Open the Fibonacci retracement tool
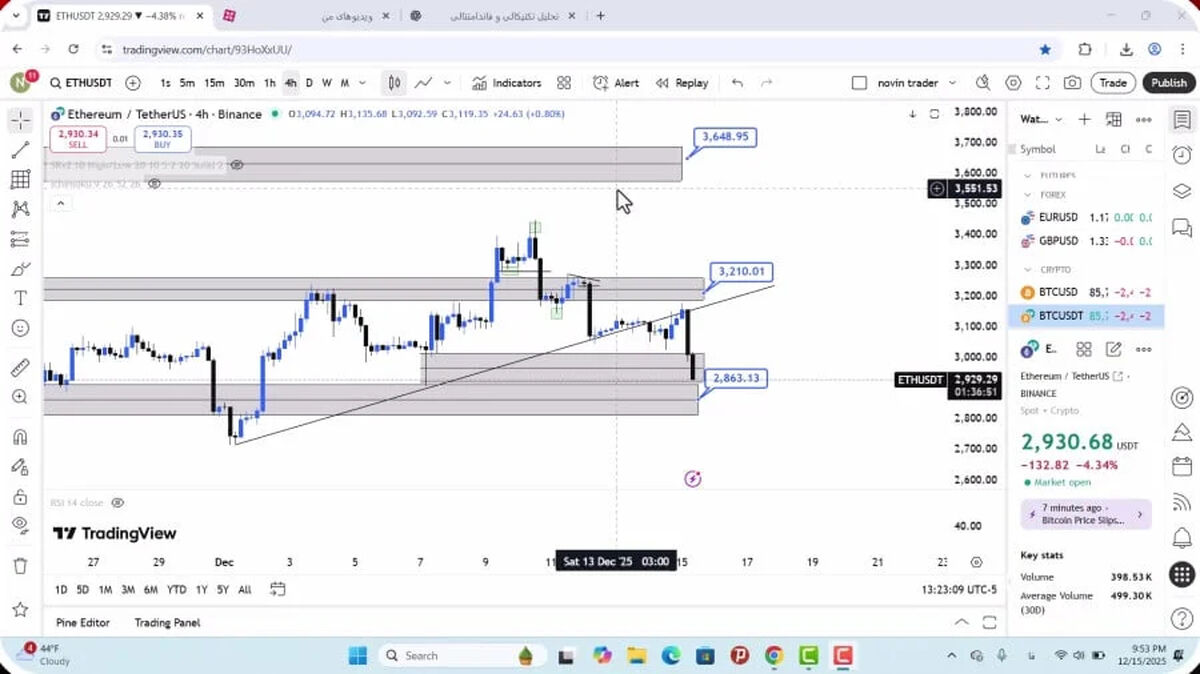1200x674 pixels. (x=19, y=179)
